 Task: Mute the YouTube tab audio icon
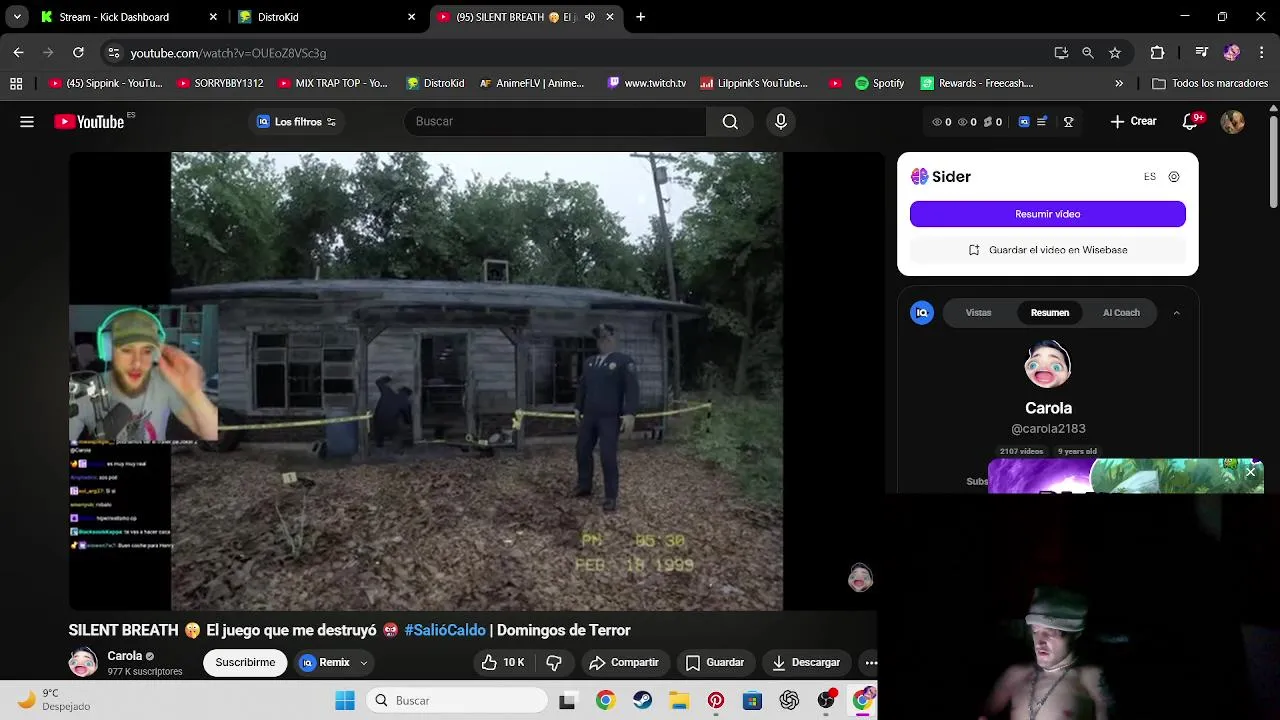click(590, 17)
